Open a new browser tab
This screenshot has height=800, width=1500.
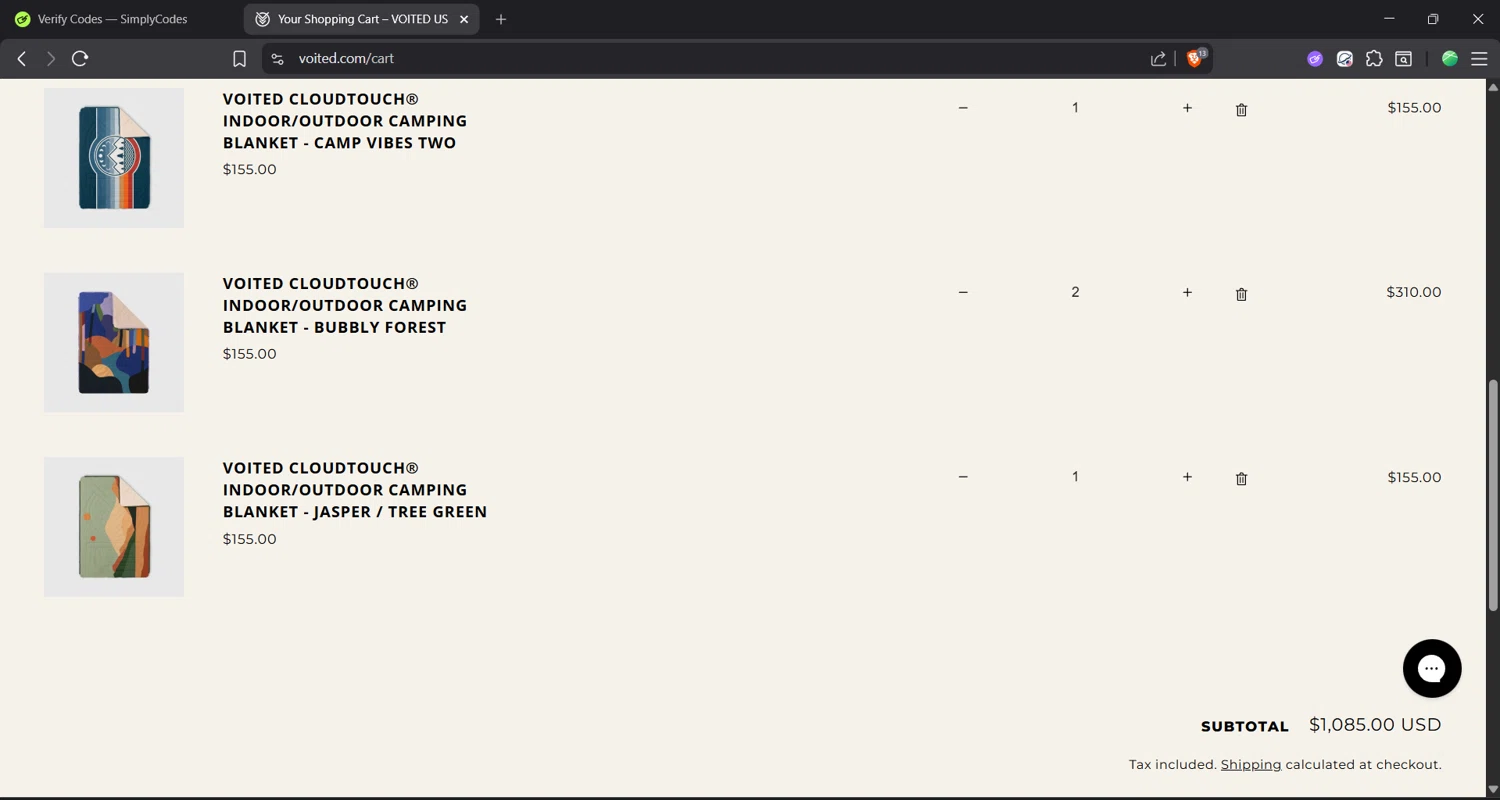coord(501,19)
